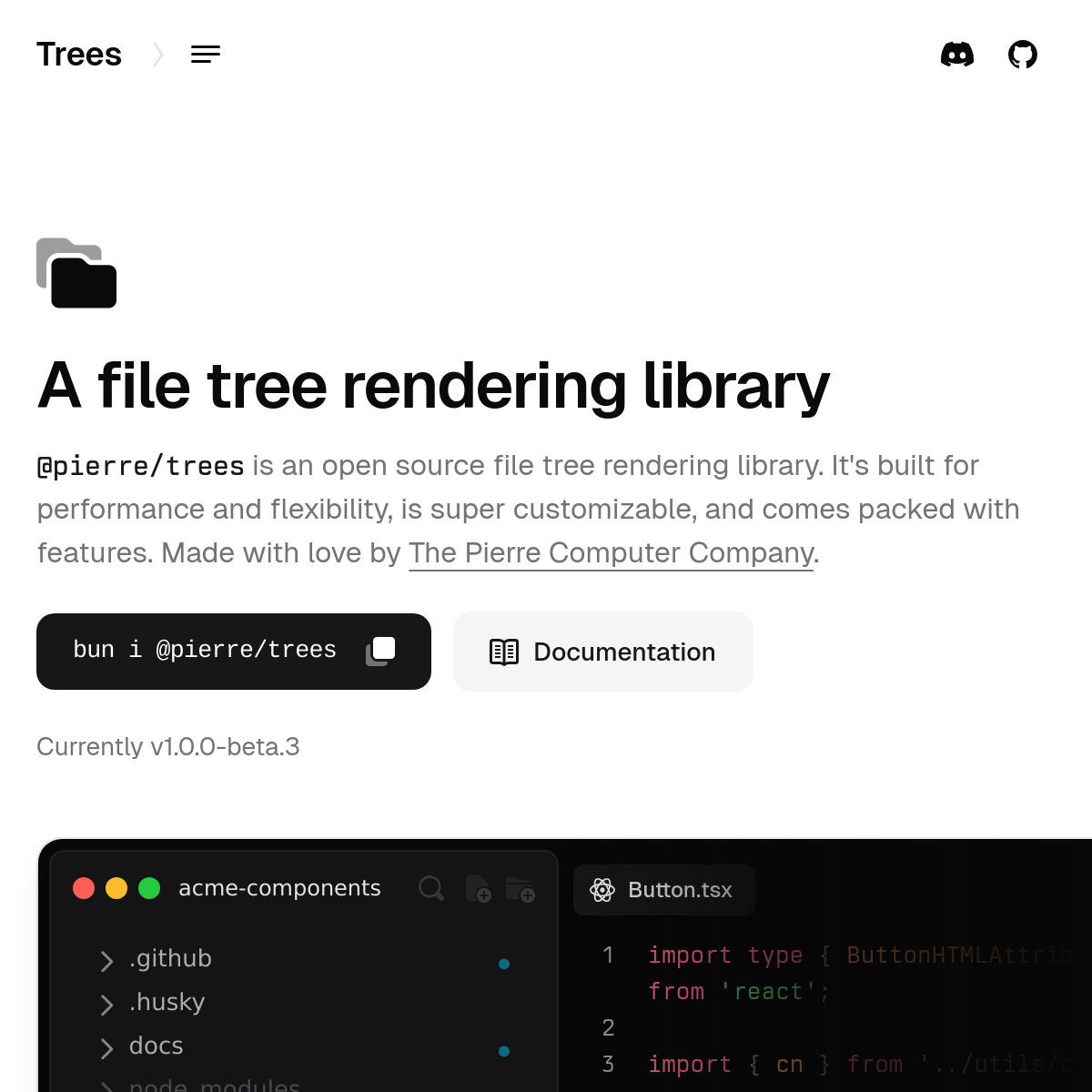Click the red window dot

84,888
